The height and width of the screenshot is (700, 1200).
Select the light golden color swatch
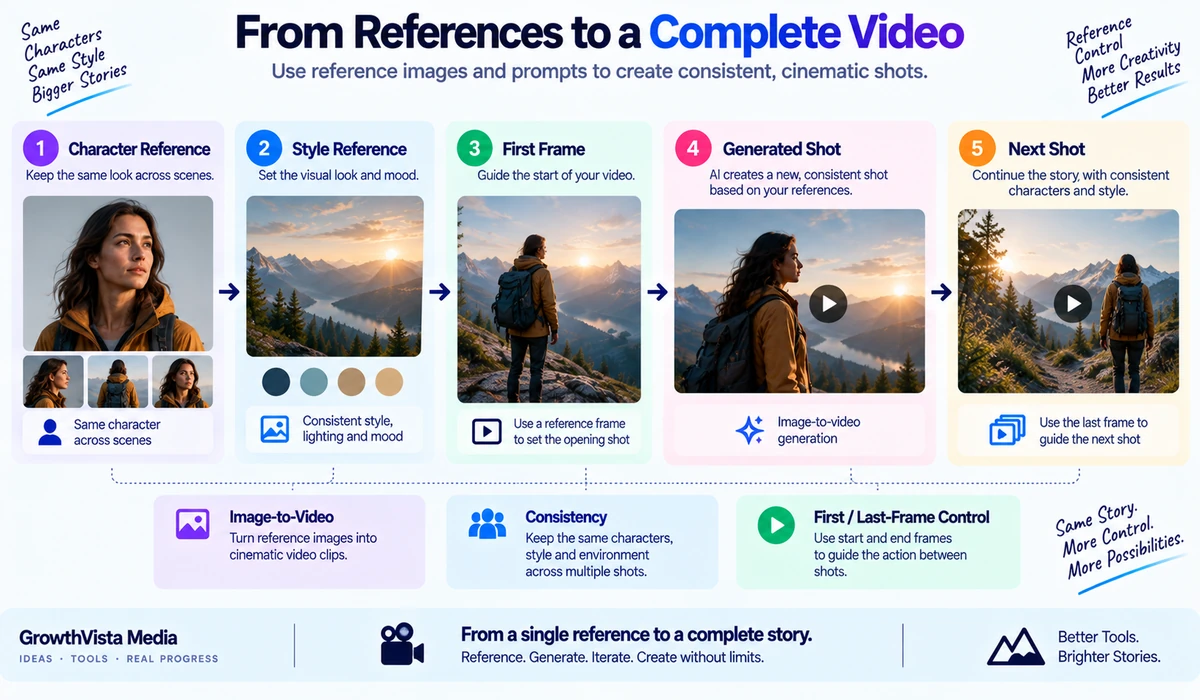click(x=389, y=381)
